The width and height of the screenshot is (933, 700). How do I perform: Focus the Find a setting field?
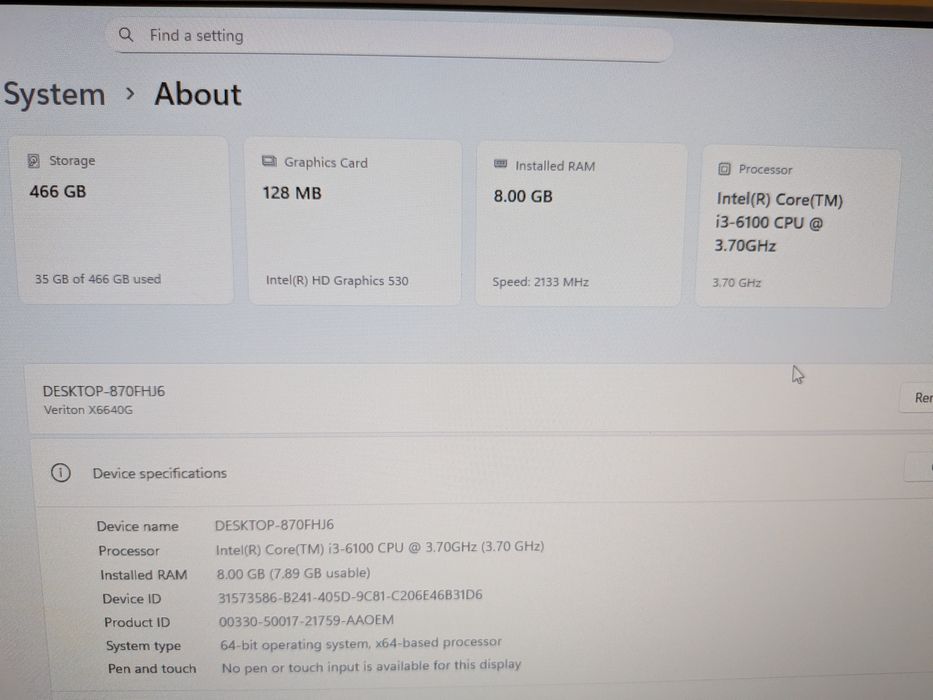pos(390,39)
